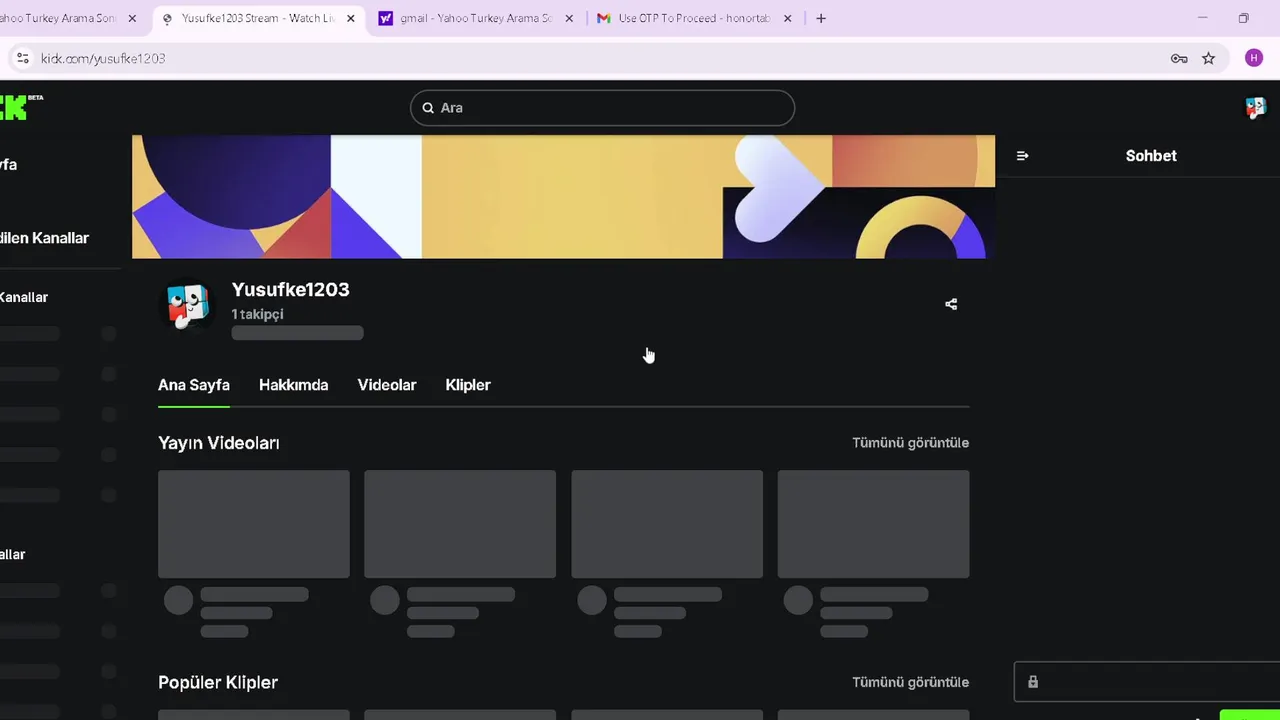Click the search box labeled Ara
Viewport: 1280px width, 720px height.
tap(602, 108)
